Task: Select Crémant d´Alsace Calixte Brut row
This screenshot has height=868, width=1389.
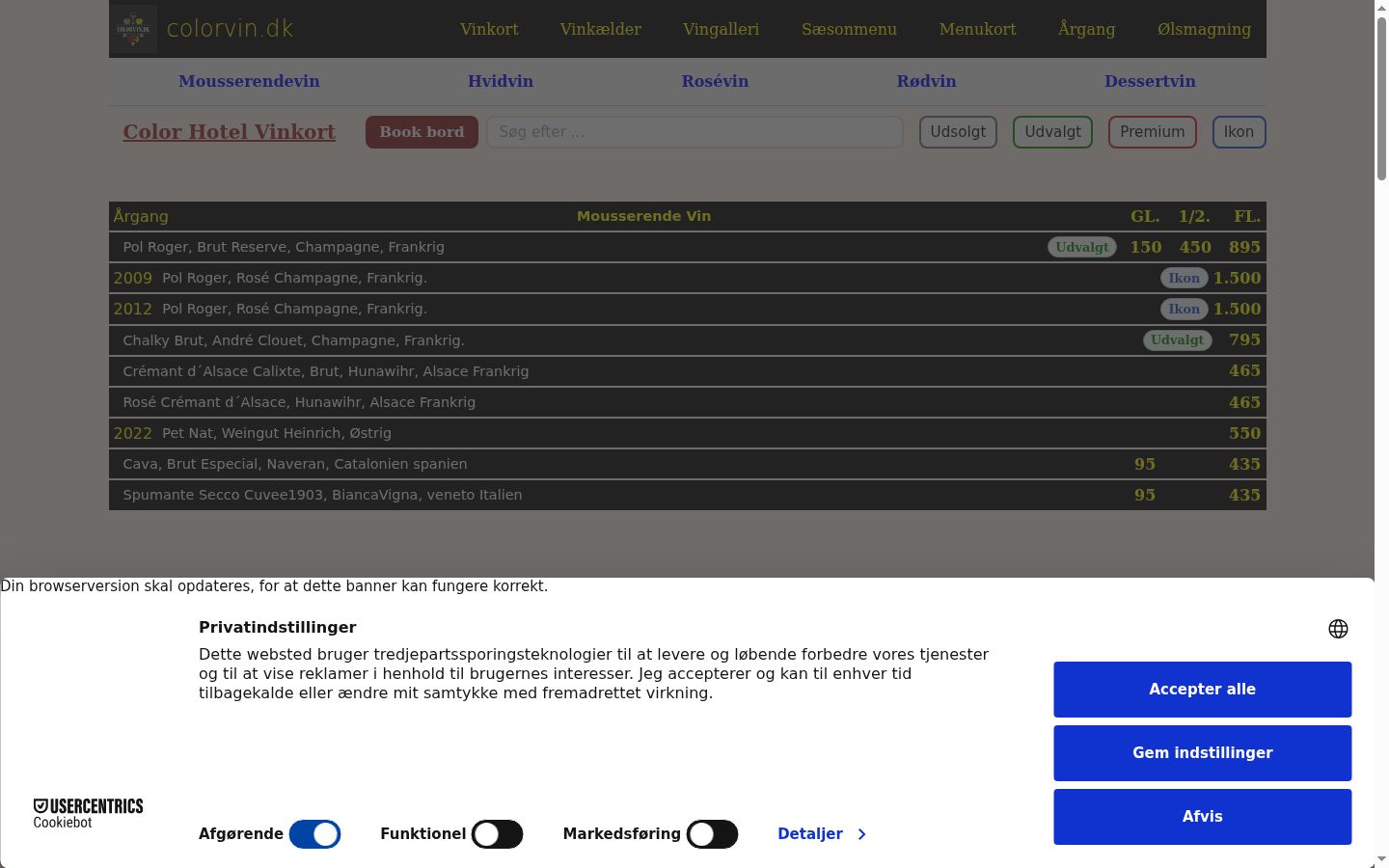Action: click(688, 371)
